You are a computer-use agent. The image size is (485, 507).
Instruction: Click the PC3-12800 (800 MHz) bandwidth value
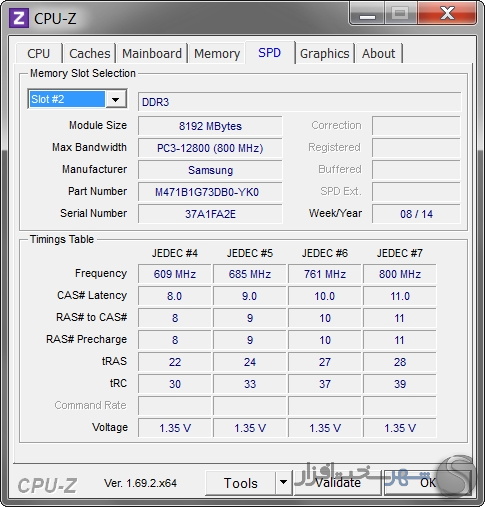coord(210,148)
